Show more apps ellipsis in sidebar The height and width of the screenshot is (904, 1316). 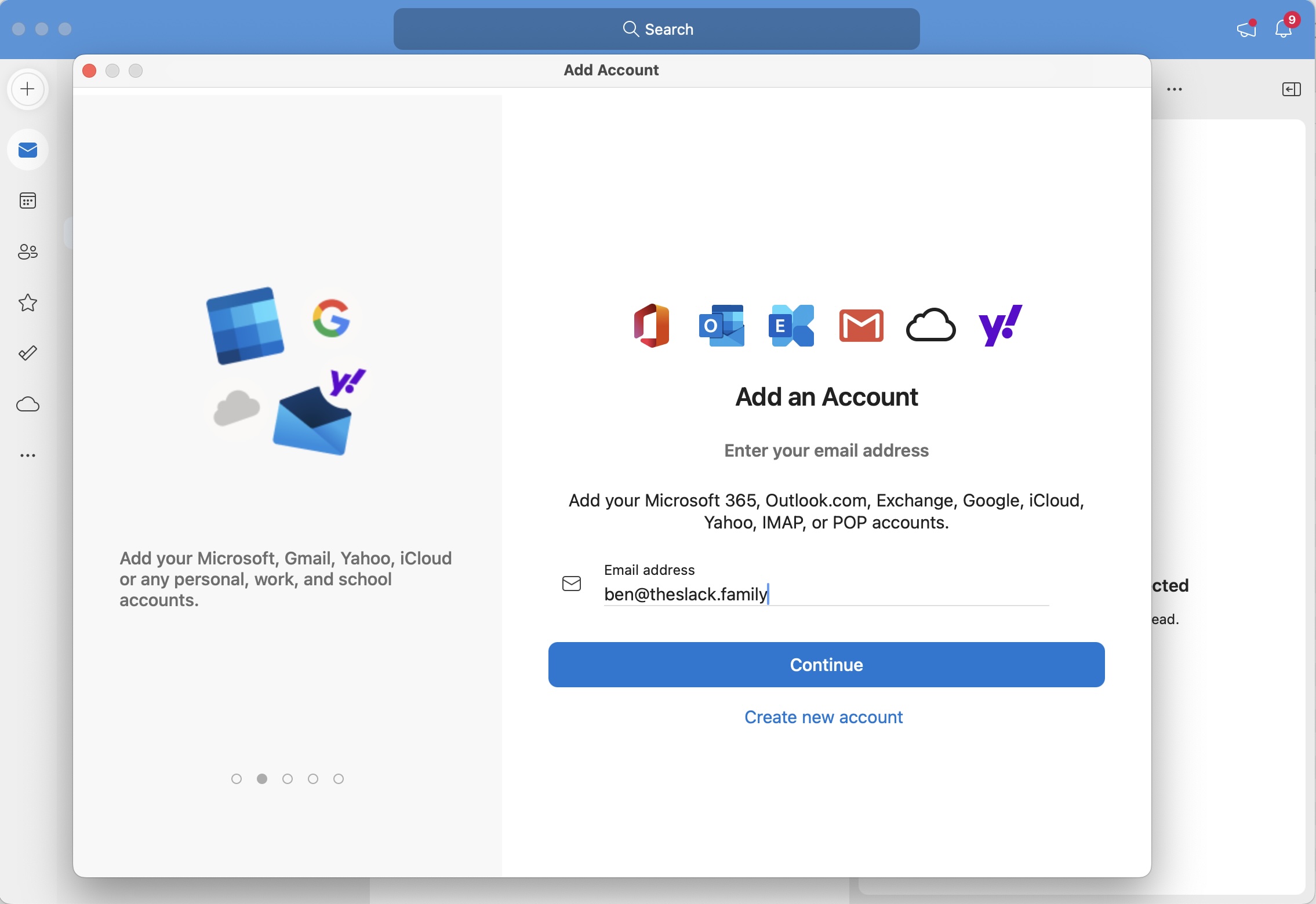(28, 455)
